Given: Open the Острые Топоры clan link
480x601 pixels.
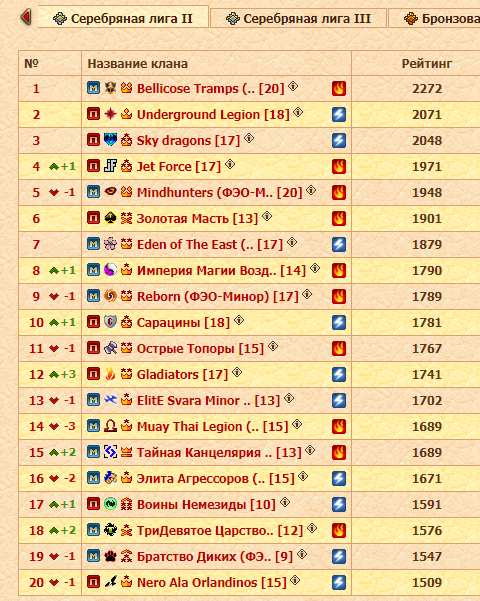Looking at the screenshot, I should 200,349.
